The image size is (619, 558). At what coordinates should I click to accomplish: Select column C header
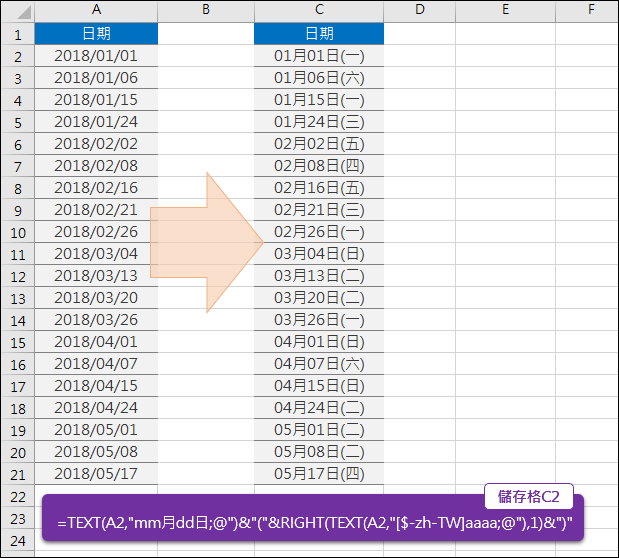coord(319,11)
